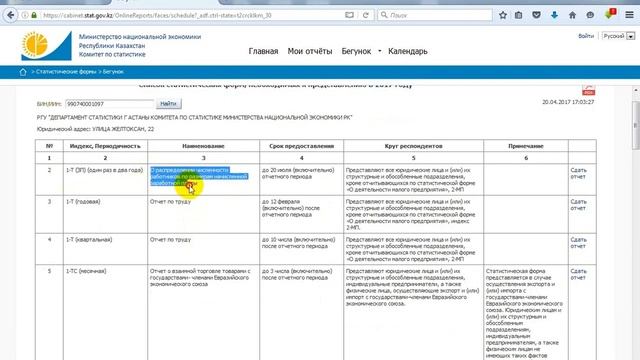This screenshot has height=360, width=640.
Task: Open Мои отчёты menu item
Action: pos(310,51)
